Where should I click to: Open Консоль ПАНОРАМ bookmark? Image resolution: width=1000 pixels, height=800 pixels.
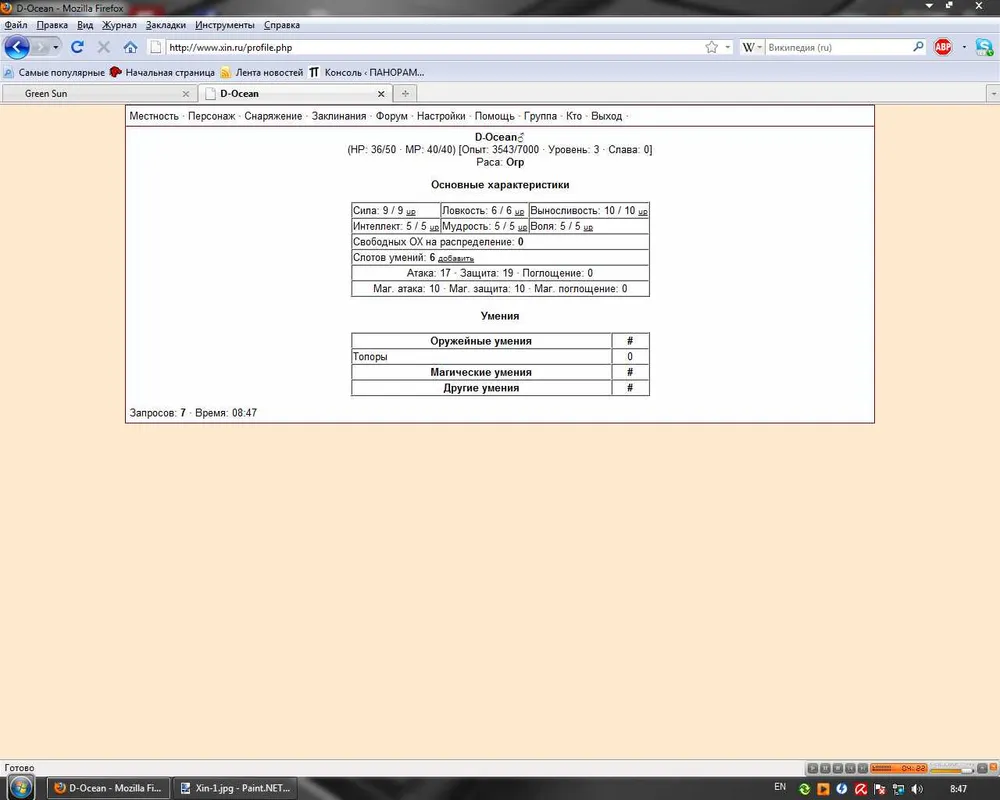[367, 72]
